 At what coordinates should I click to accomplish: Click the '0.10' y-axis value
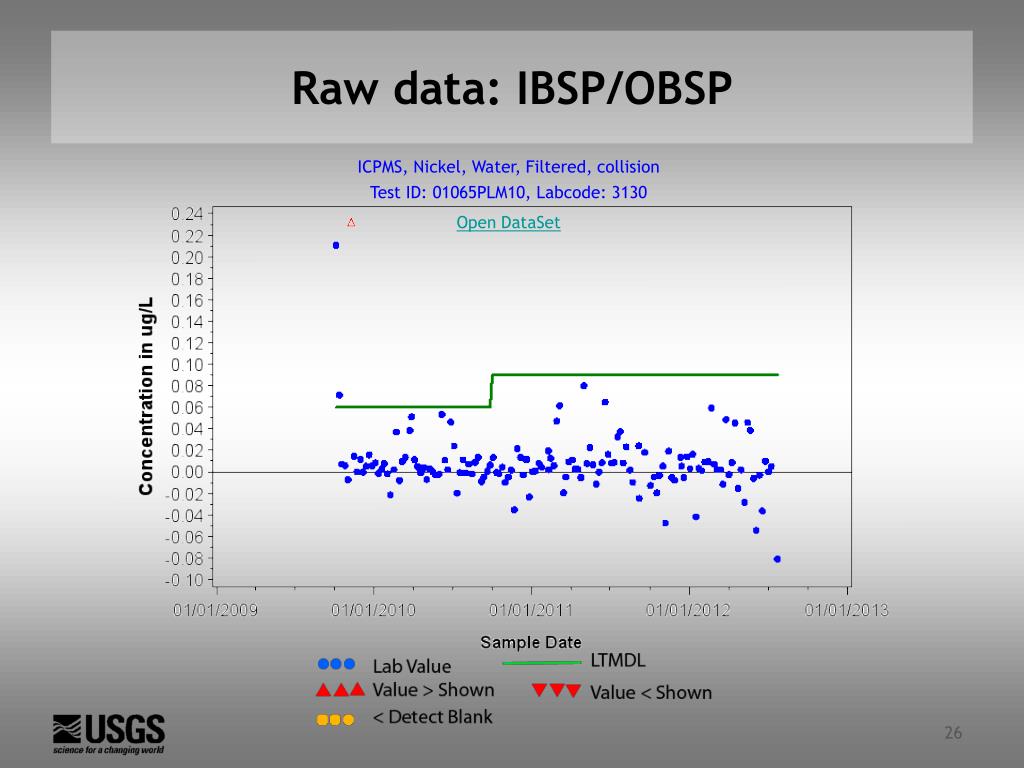click(x=187, y=364)
